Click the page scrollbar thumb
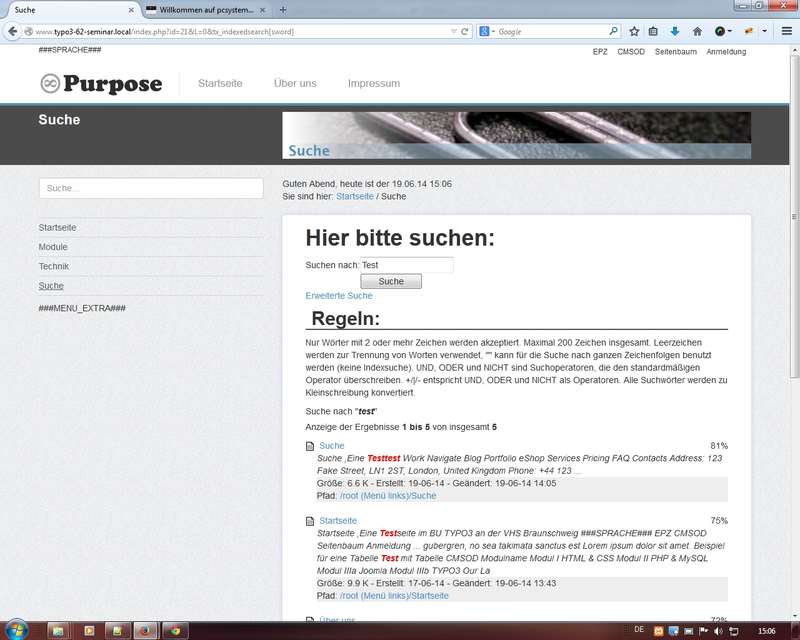Screen dimensions: 800x640 794,217
